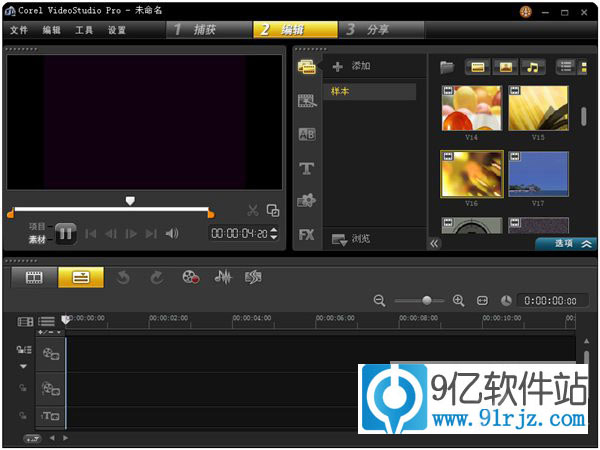Select the V16 video thumbnail
The image size is (600, 450).
click(471, 174)
